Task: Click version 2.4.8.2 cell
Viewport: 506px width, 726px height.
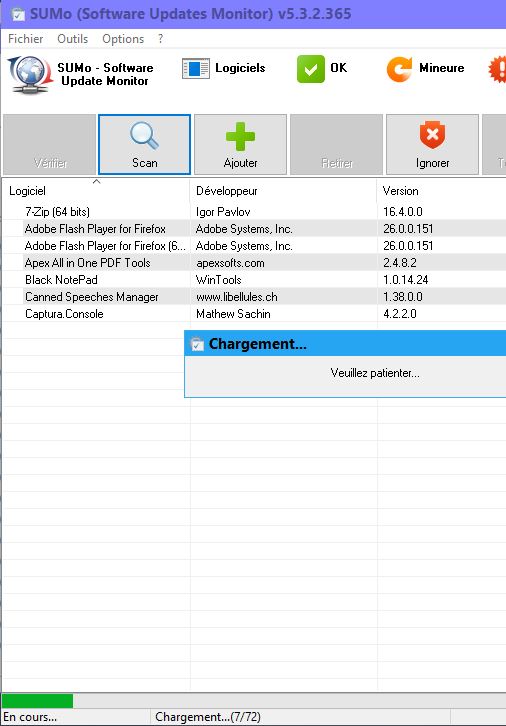Action: 400,263
